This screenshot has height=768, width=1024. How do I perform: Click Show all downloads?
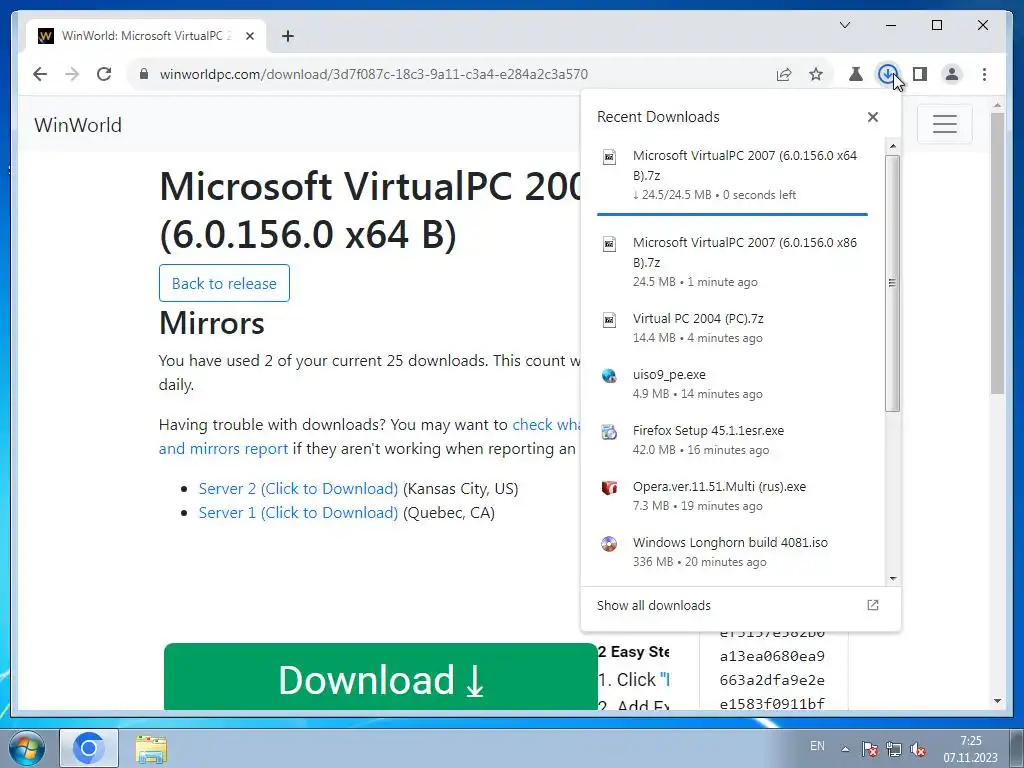(x=654, y=605)
